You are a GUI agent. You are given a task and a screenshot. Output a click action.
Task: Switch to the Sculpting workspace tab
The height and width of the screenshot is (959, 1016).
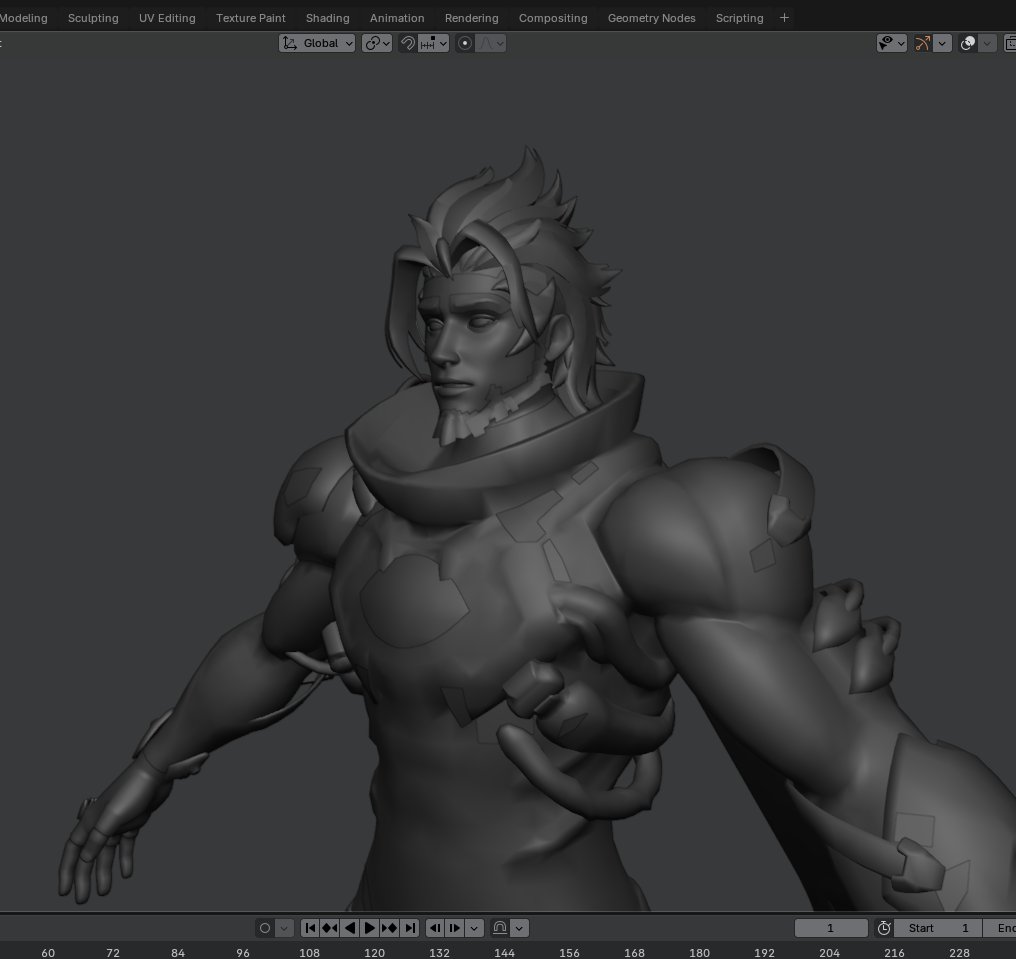coord(93,18)
